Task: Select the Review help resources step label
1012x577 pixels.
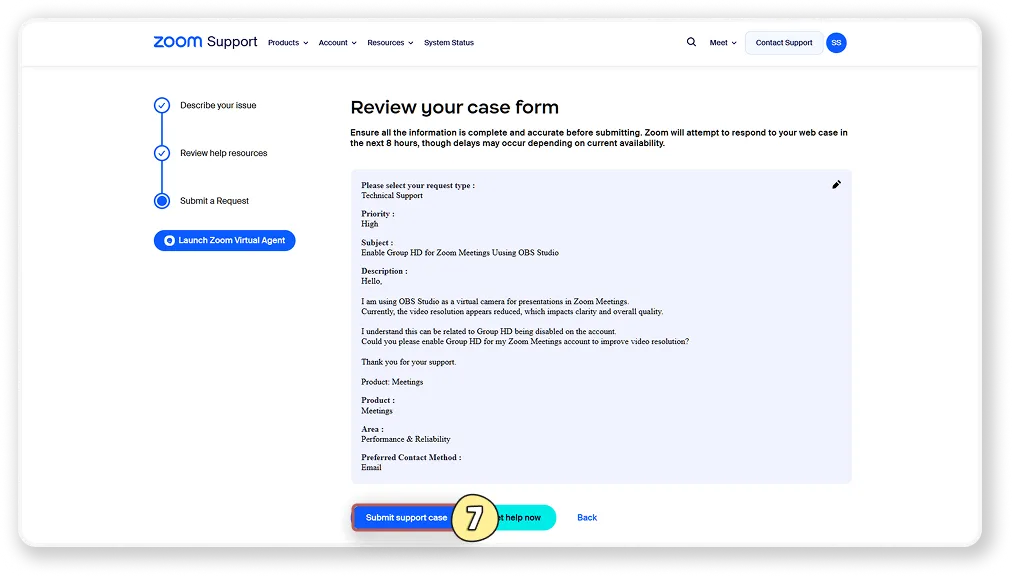Action: 223,153
